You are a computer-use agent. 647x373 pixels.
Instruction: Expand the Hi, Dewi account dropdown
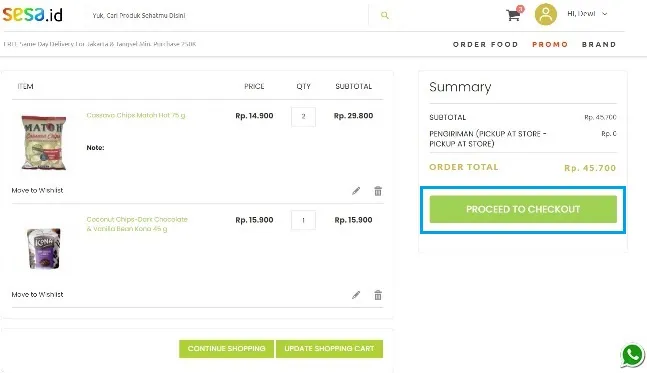(x=587, y=14)
